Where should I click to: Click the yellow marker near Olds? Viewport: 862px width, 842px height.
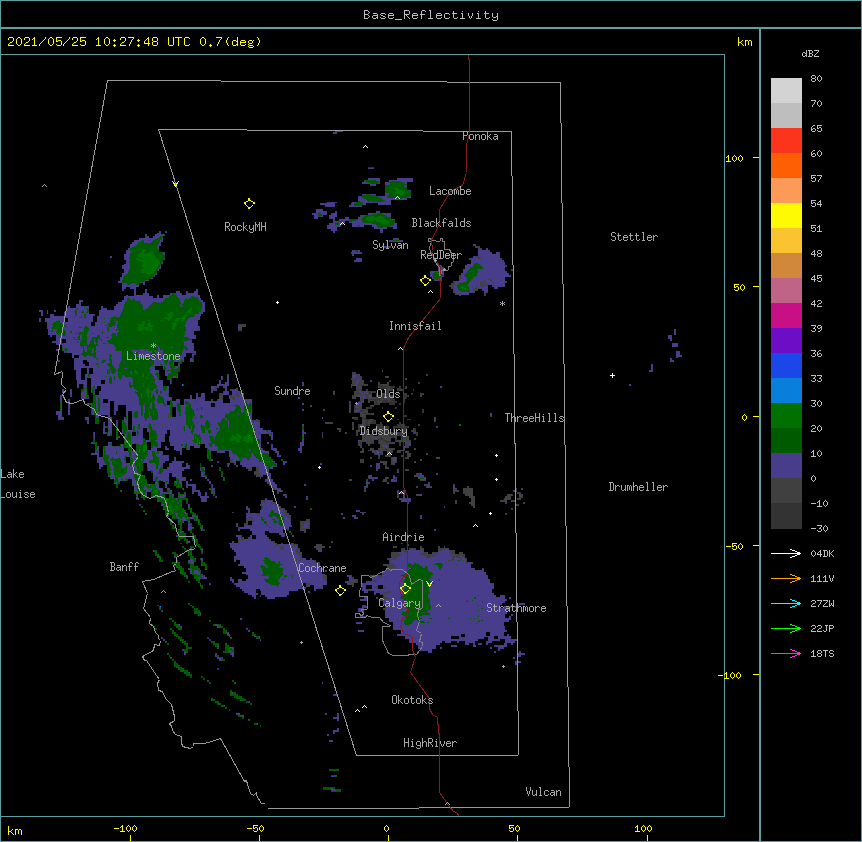pos(388,417)
